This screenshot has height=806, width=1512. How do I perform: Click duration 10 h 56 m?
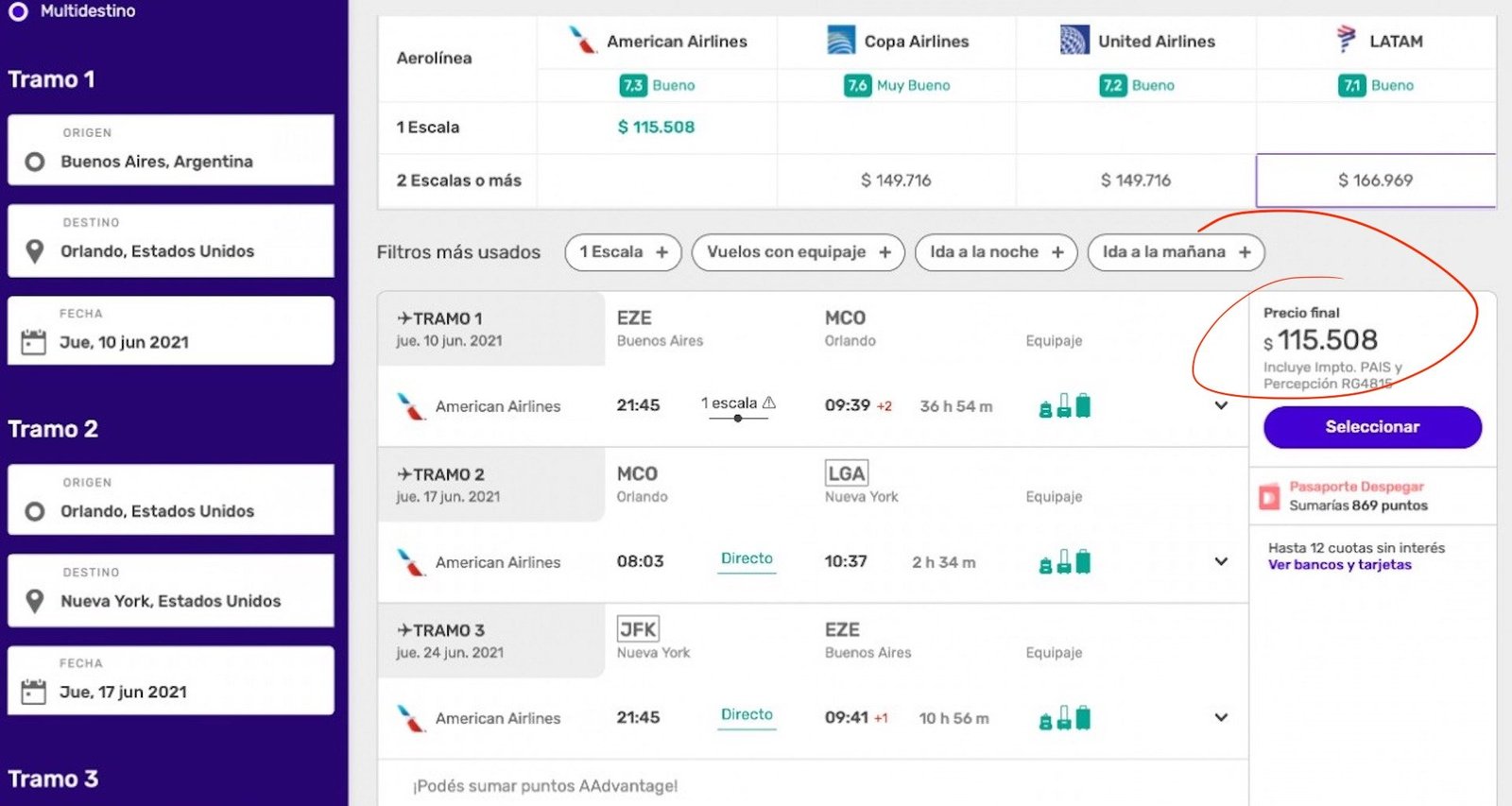(x=954, y=718)
